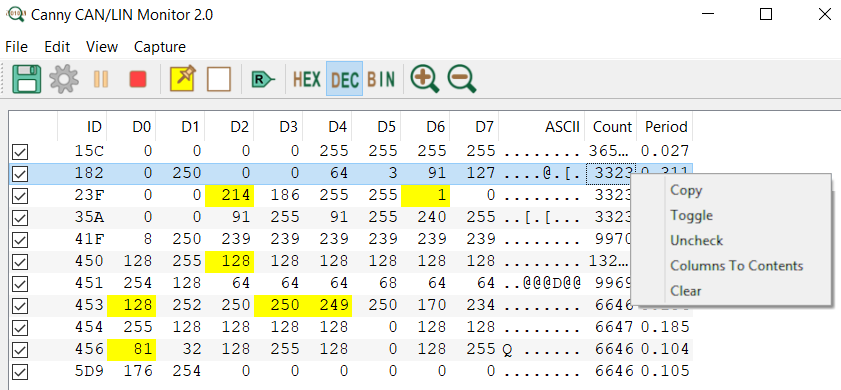
Task: Switch display to BIN format
Action: coord(381,79)
